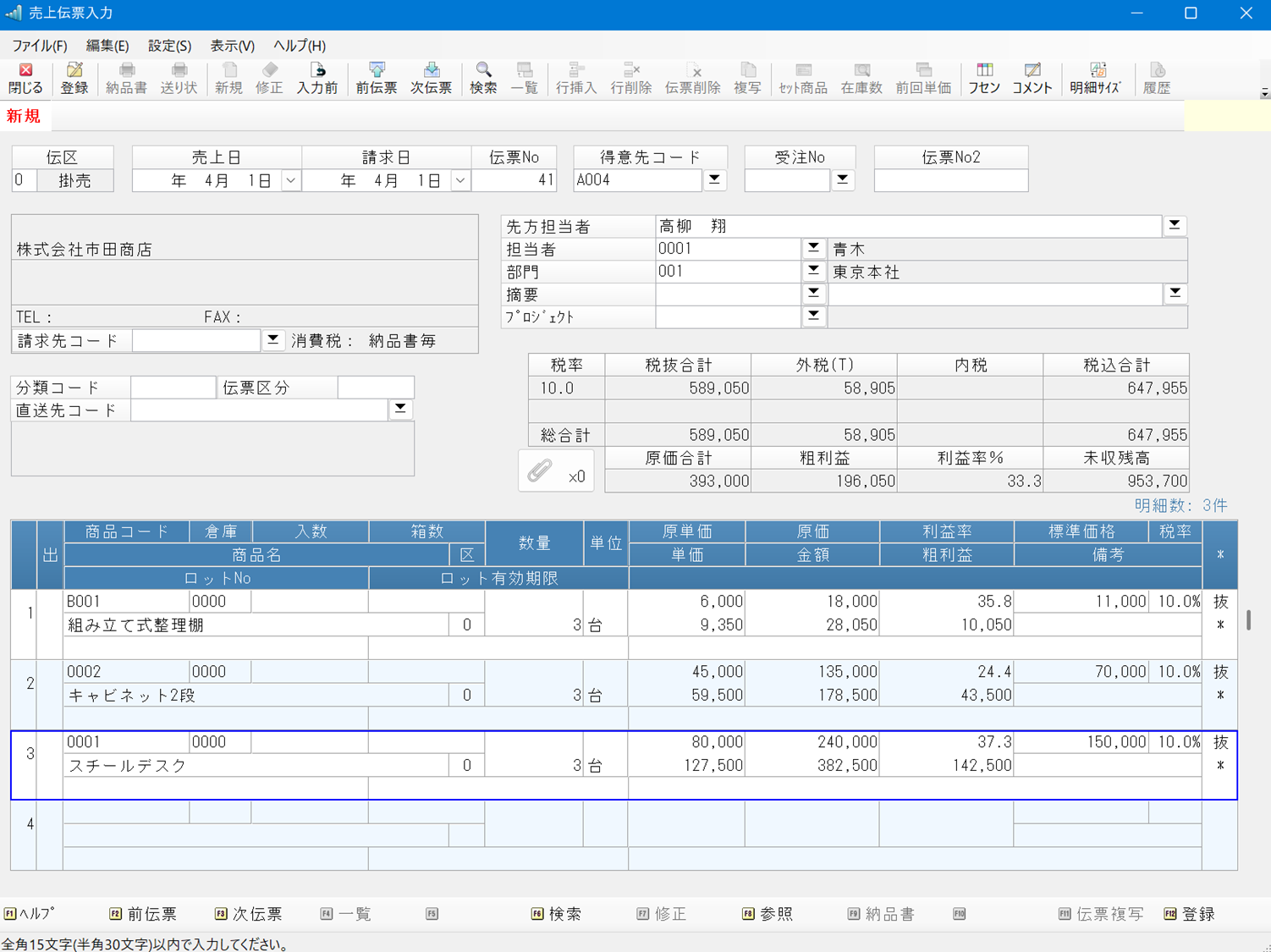The image size is (1271, 952).
Task: Expand the 得意先コード dropdown
Action: coord(713,179)
